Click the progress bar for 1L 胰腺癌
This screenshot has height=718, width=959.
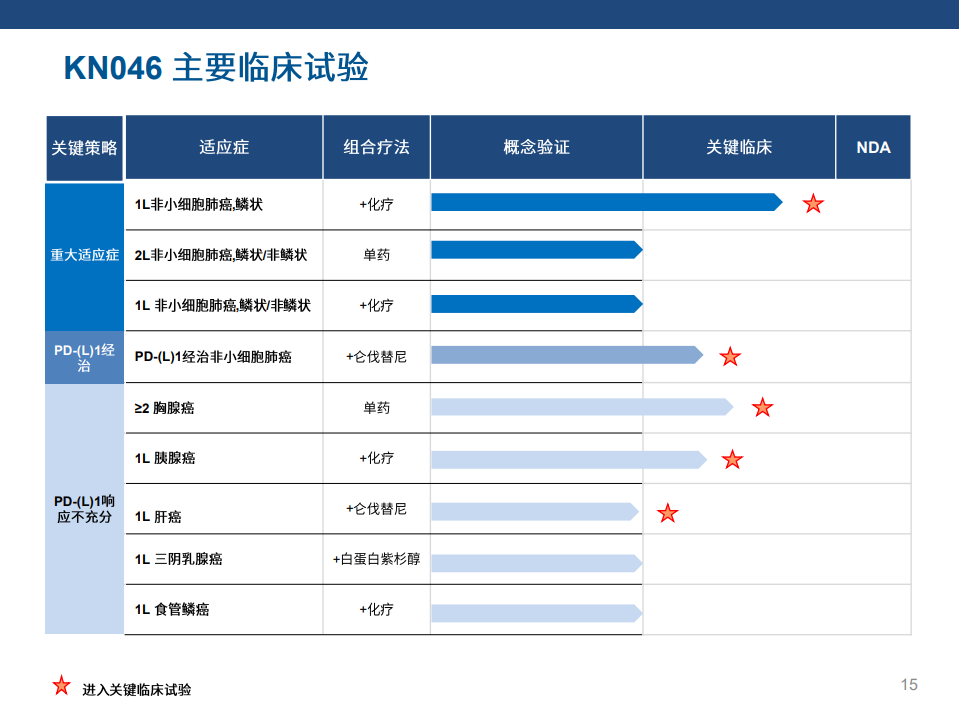coord(569,460)
